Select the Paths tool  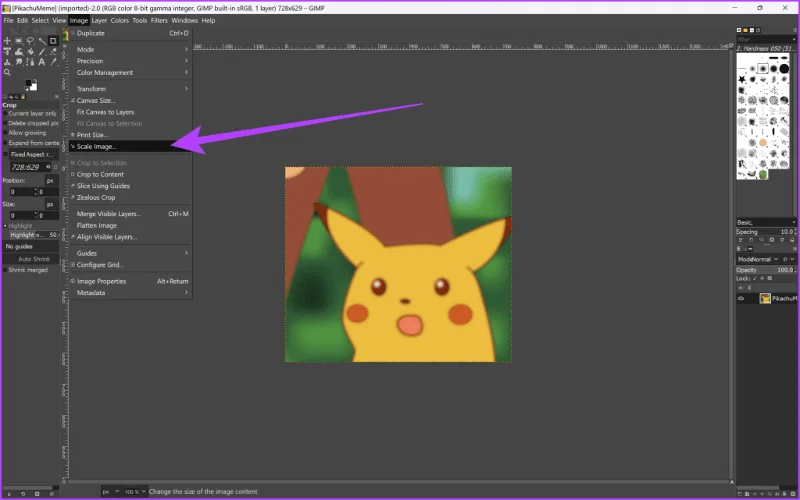[30, 62]
